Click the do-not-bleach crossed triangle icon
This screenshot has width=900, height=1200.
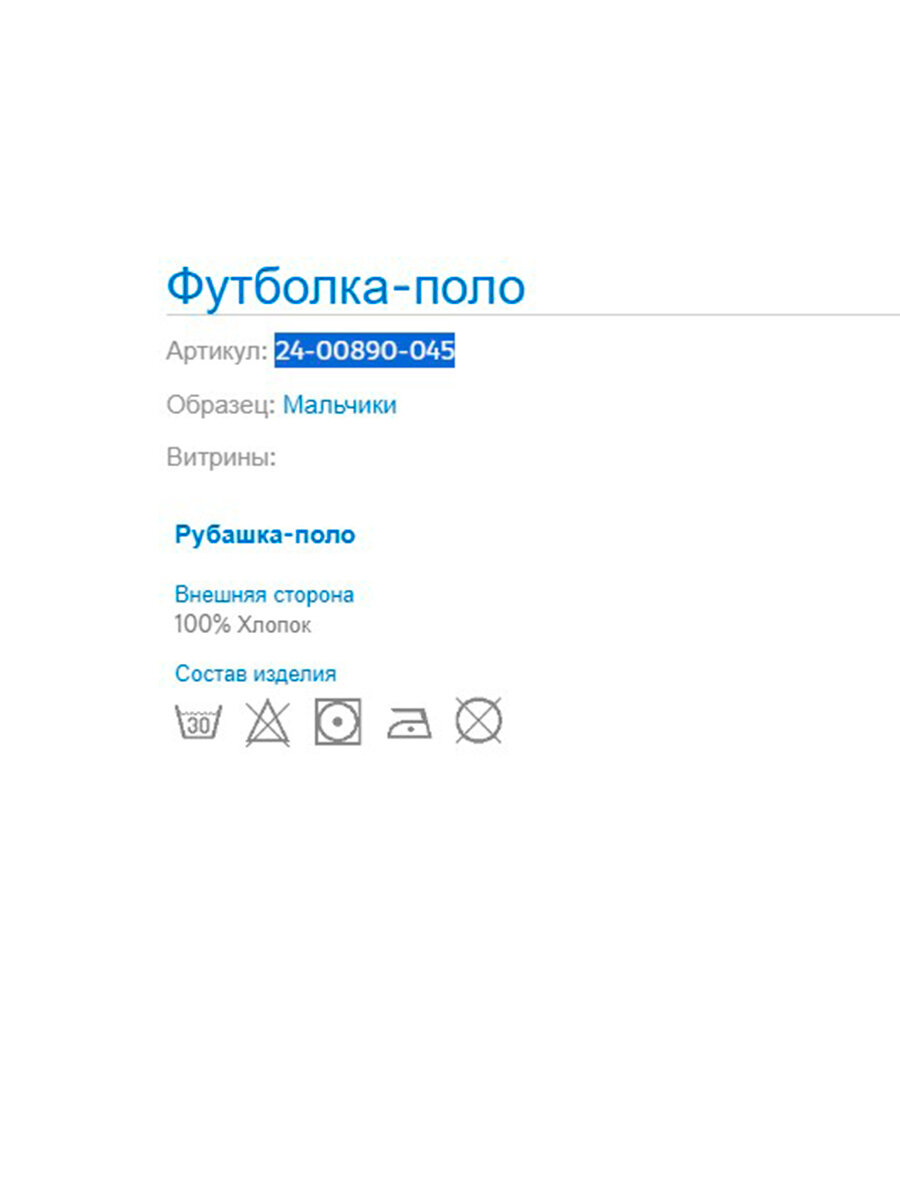[x=268, y=722]
